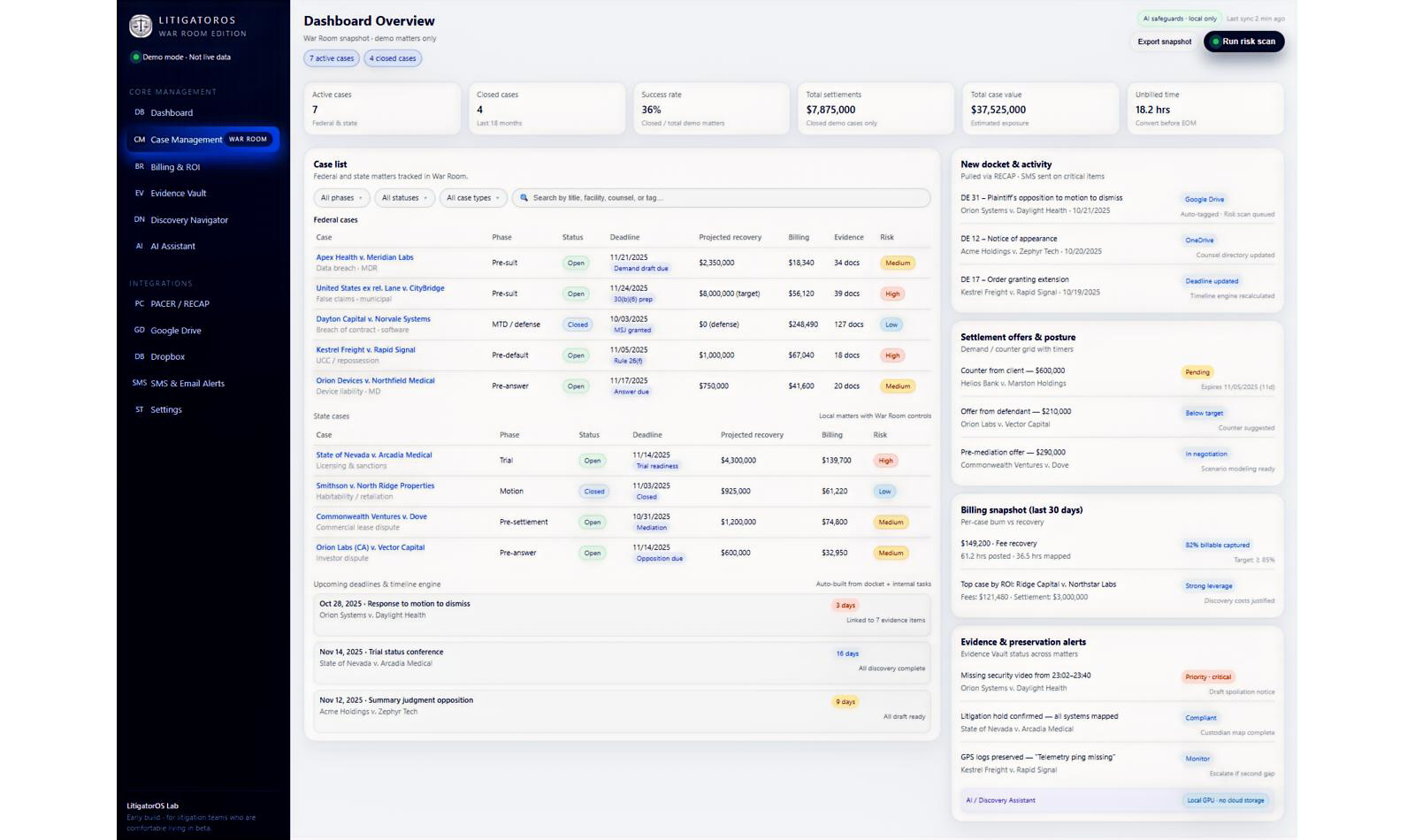Select Billing & ROI in the sidebar

tap(176, 166)
